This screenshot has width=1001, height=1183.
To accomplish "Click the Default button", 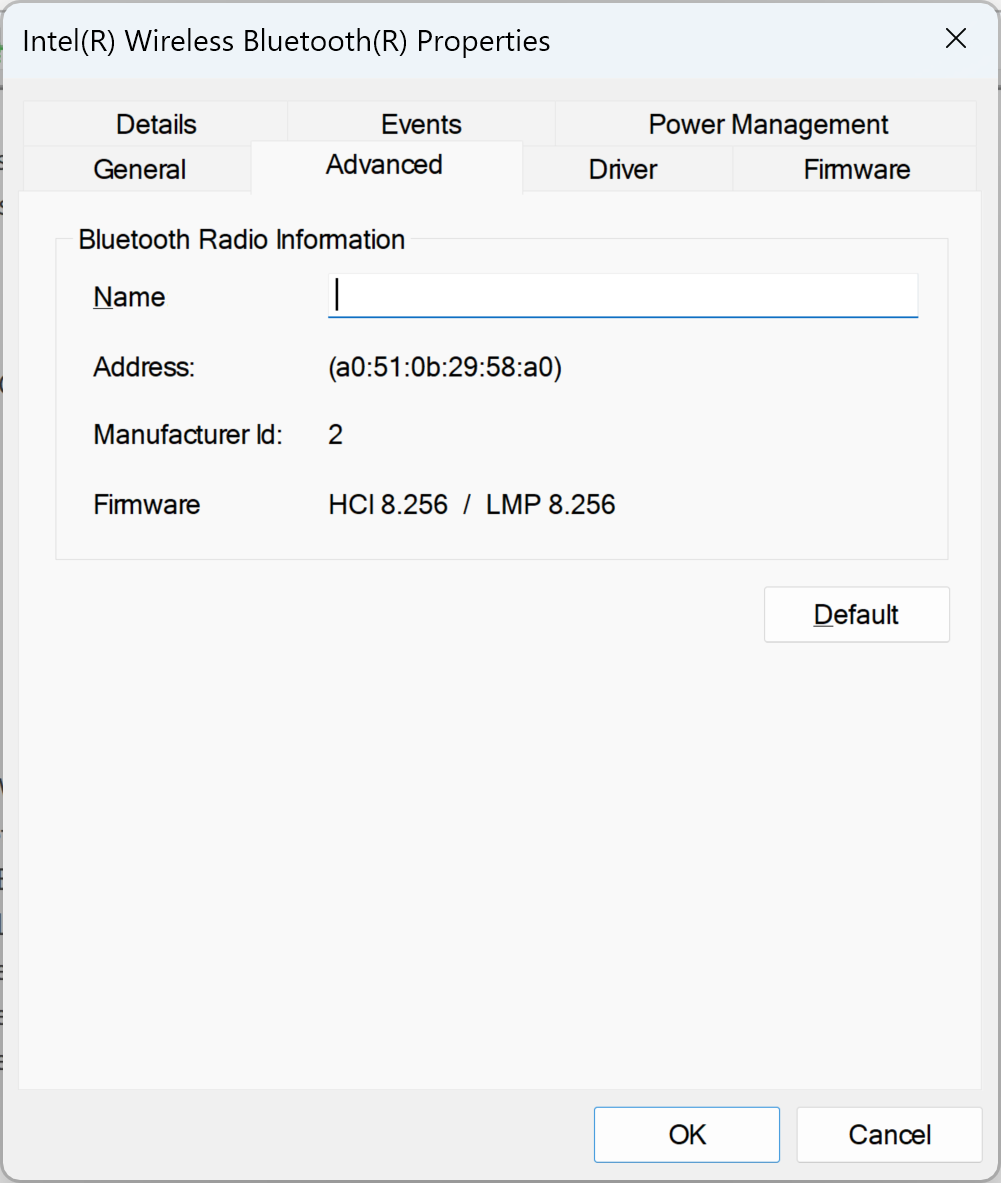I will click(856, 615).
